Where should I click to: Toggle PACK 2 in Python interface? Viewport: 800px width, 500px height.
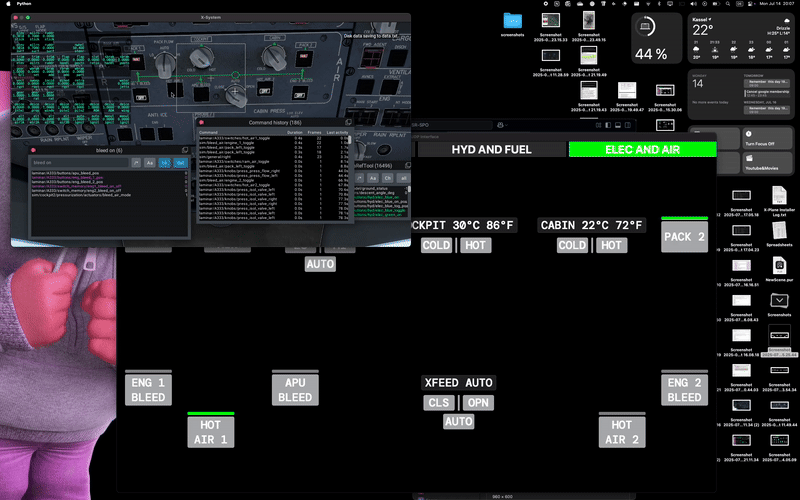point(684,236)
